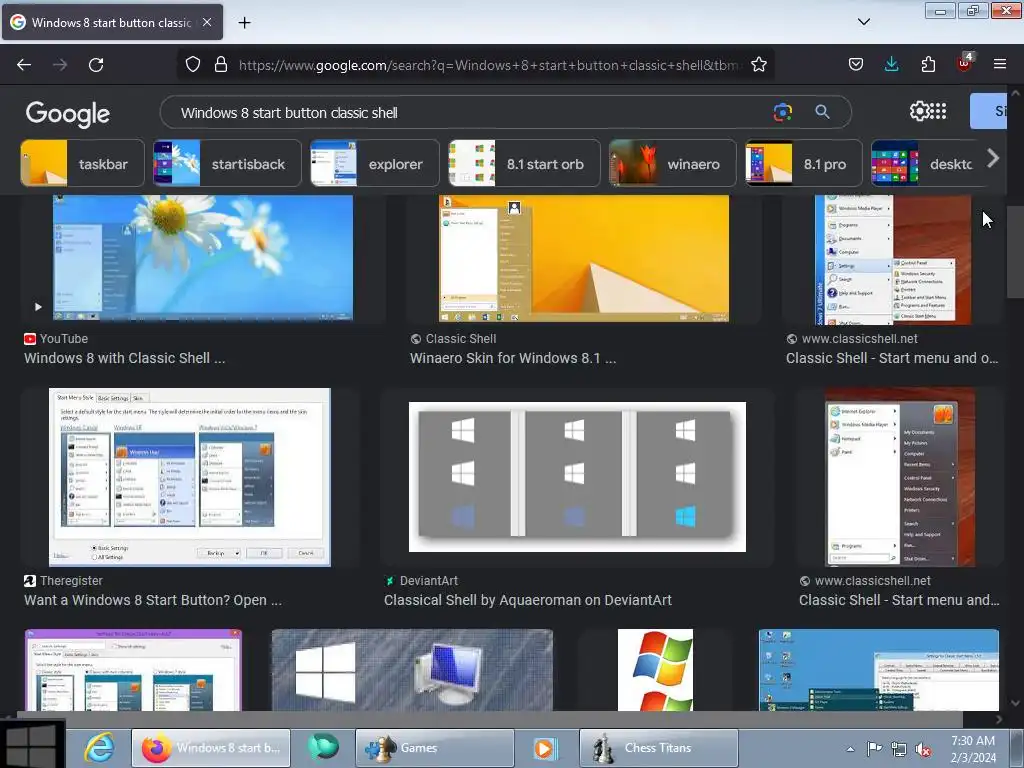Filter images by winaero chip
1024x768 pixels.
[673, 163]
